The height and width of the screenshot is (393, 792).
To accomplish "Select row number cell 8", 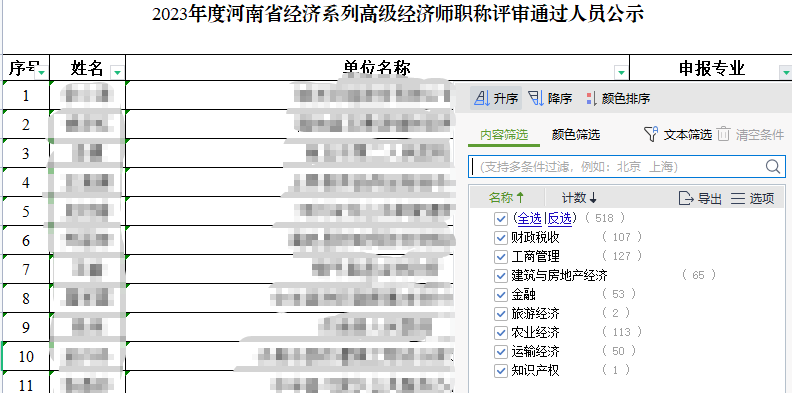I will (26, 299).
